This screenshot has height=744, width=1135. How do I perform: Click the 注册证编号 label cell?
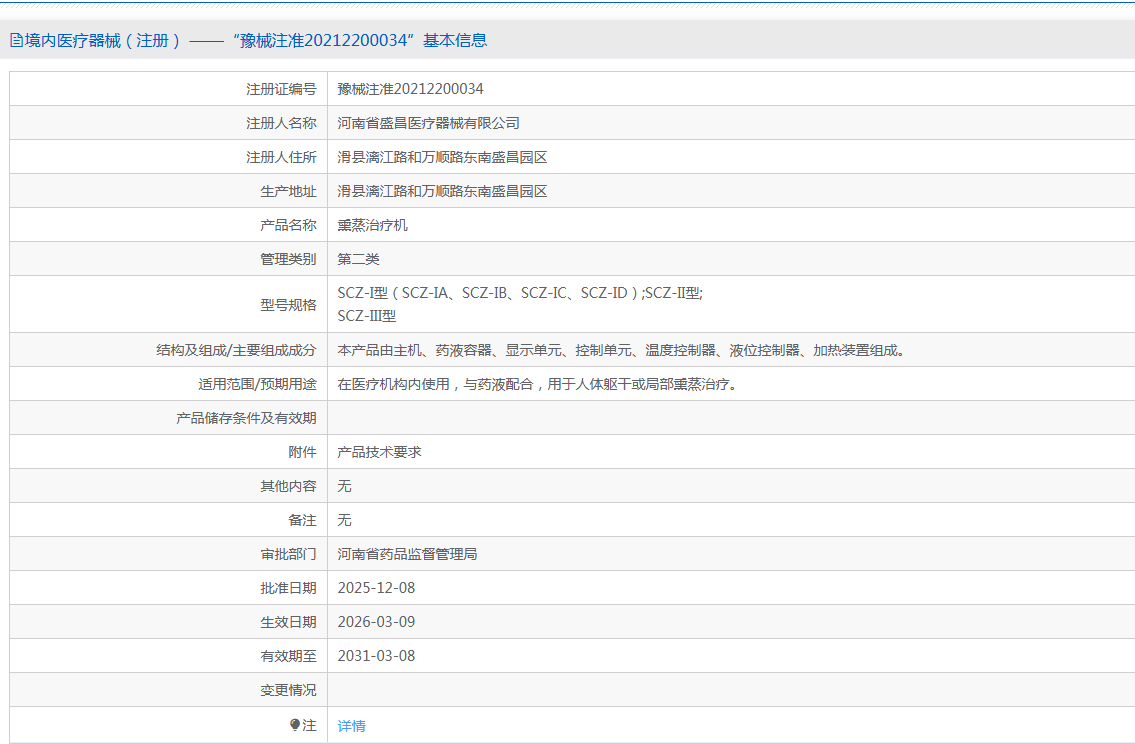281,89
